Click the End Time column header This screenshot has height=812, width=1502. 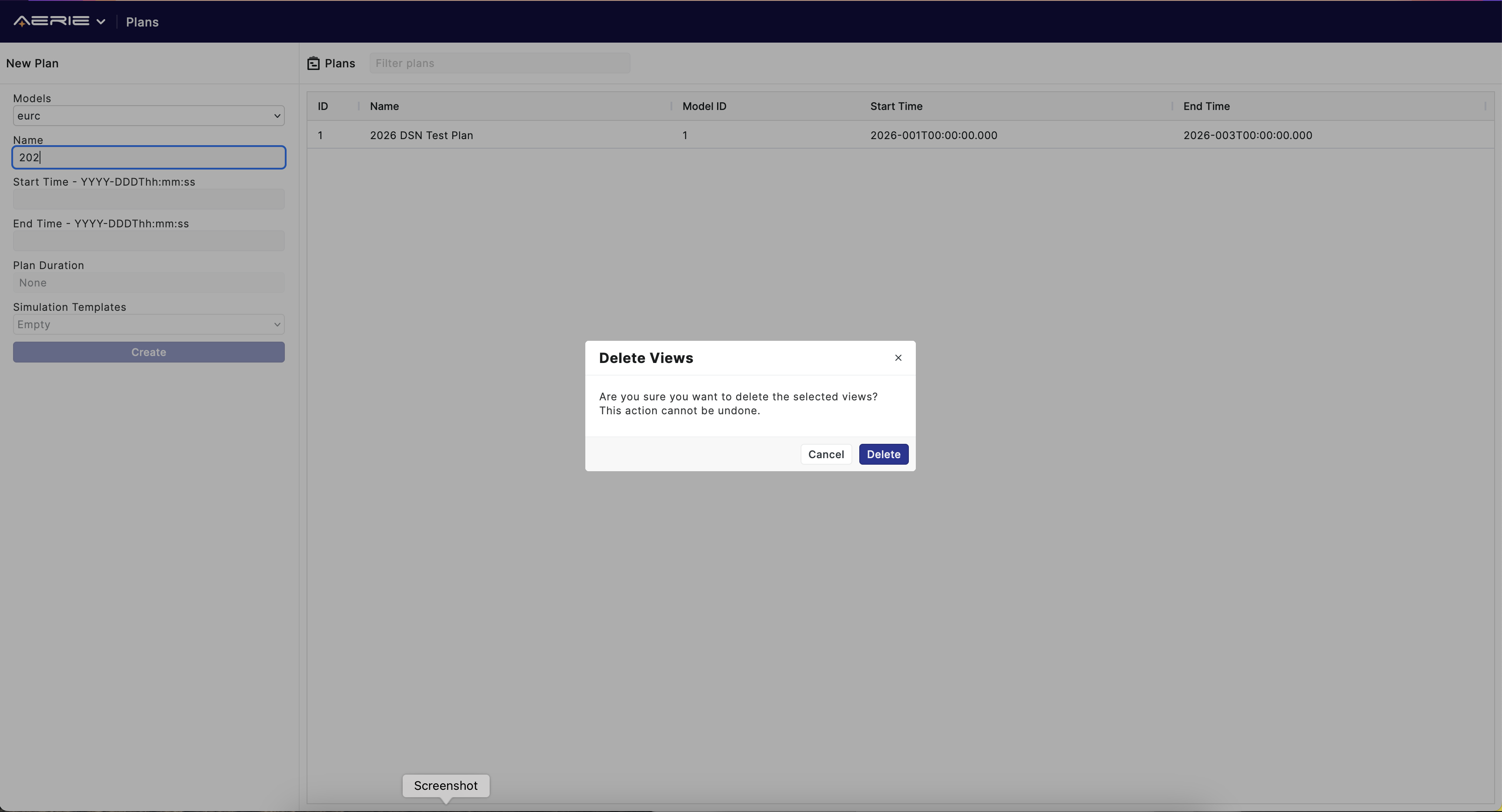pyautogui.click(x=1206, y=106)
